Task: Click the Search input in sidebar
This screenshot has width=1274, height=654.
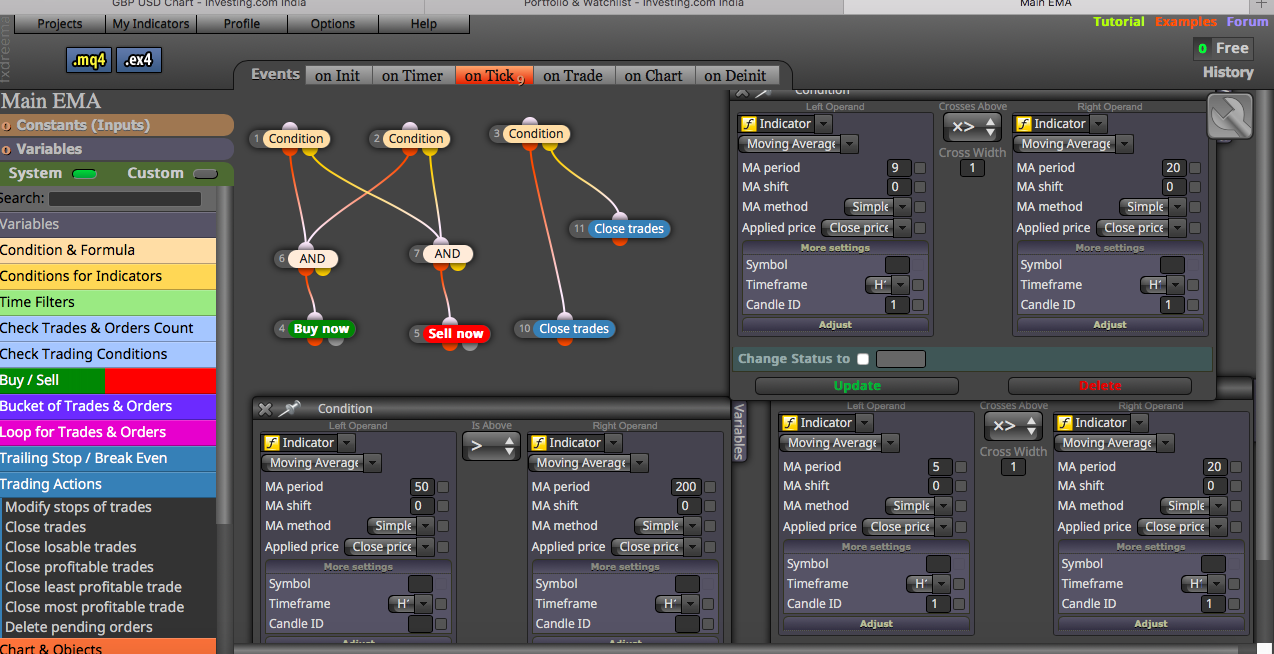Action: [x=124, y=199]
